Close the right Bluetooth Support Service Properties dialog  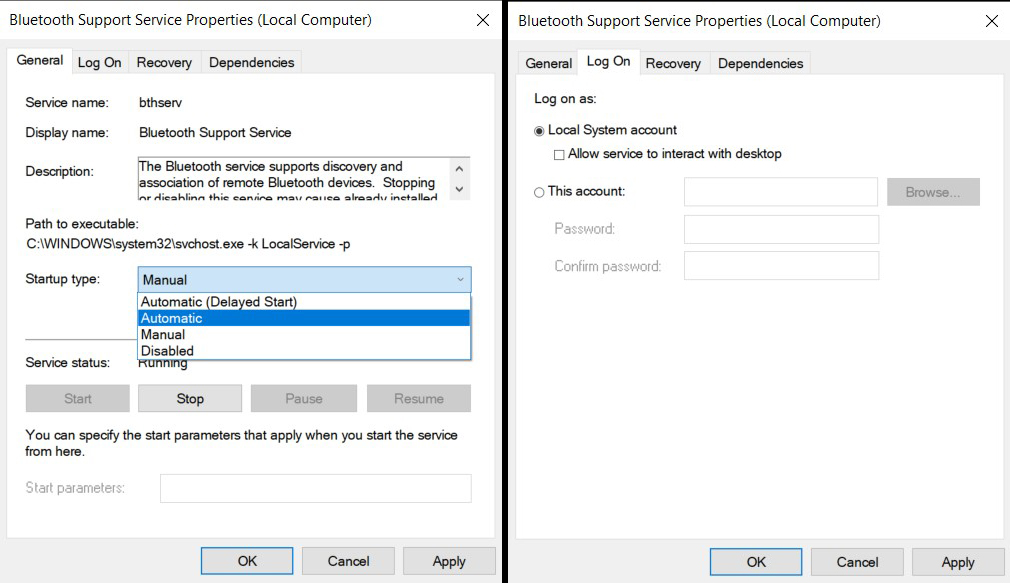pyautogui.click(x=991, y=21)
